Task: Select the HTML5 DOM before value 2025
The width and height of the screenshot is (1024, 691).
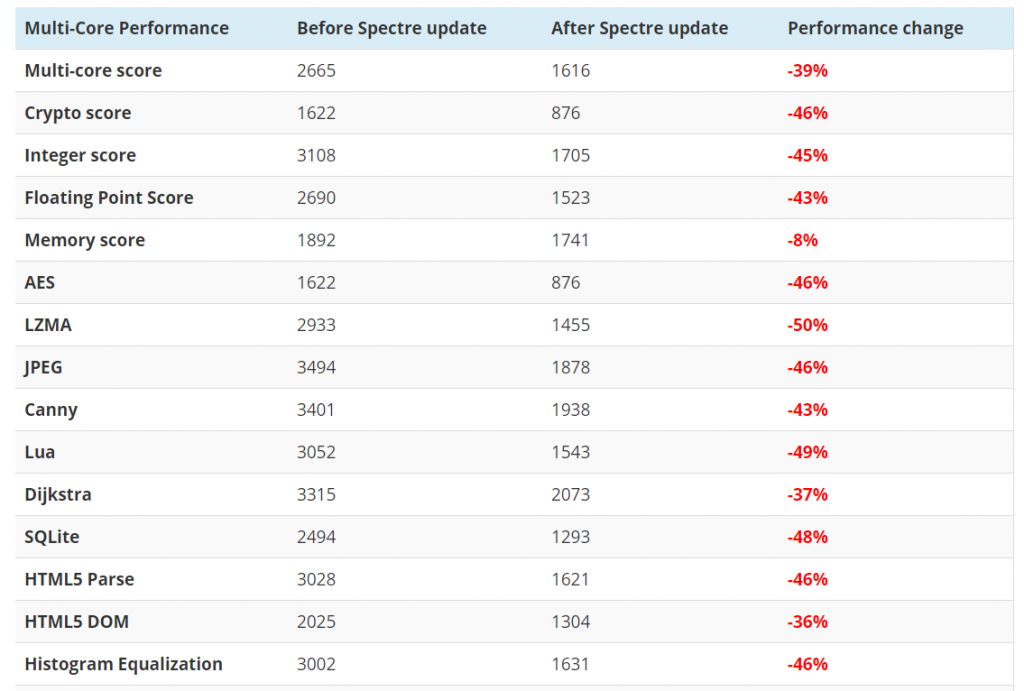Action: point(316,622)
